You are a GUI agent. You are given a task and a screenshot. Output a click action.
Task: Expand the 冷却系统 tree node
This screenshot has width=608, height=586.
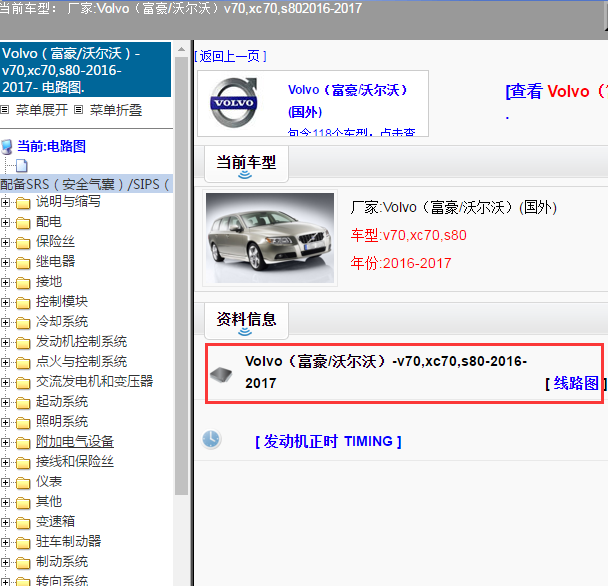point(5,322)
